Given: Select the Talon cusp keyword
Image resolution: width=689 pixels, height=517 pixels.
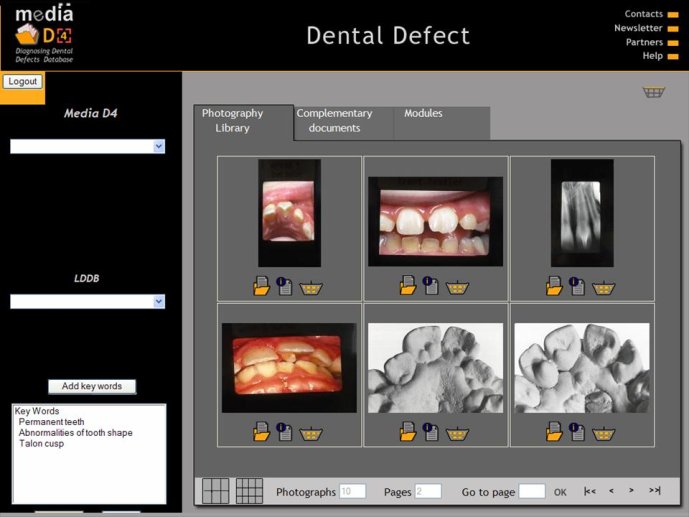Looking at the screenshot, I should (41, 444).
